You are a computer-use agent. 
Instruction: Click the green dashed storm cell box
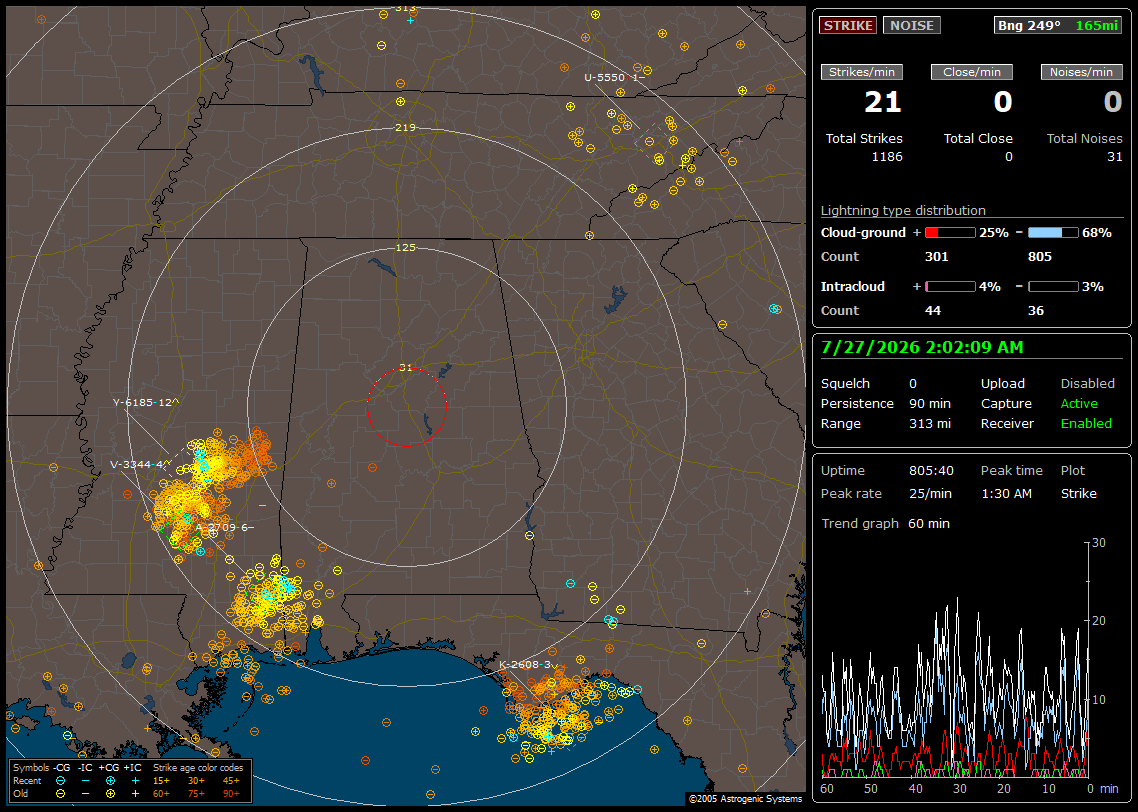654,139
